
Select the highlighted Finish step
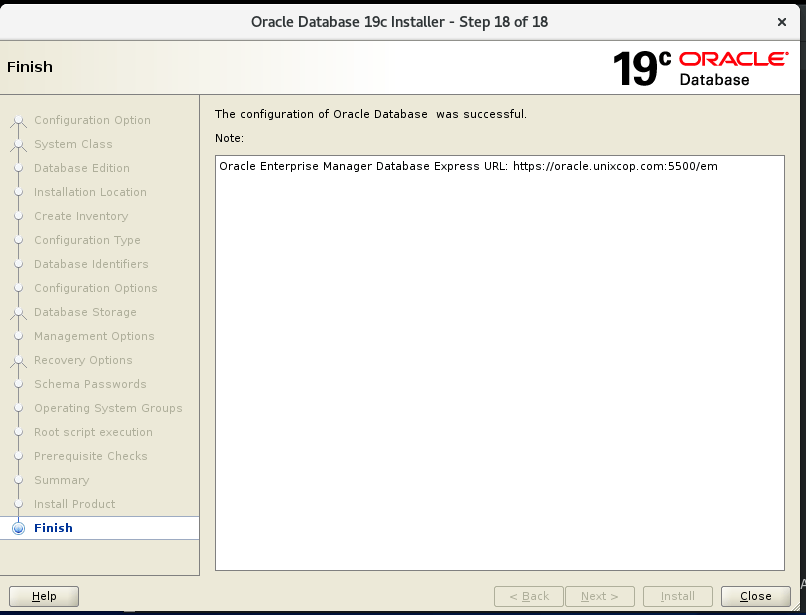(100, 528)
